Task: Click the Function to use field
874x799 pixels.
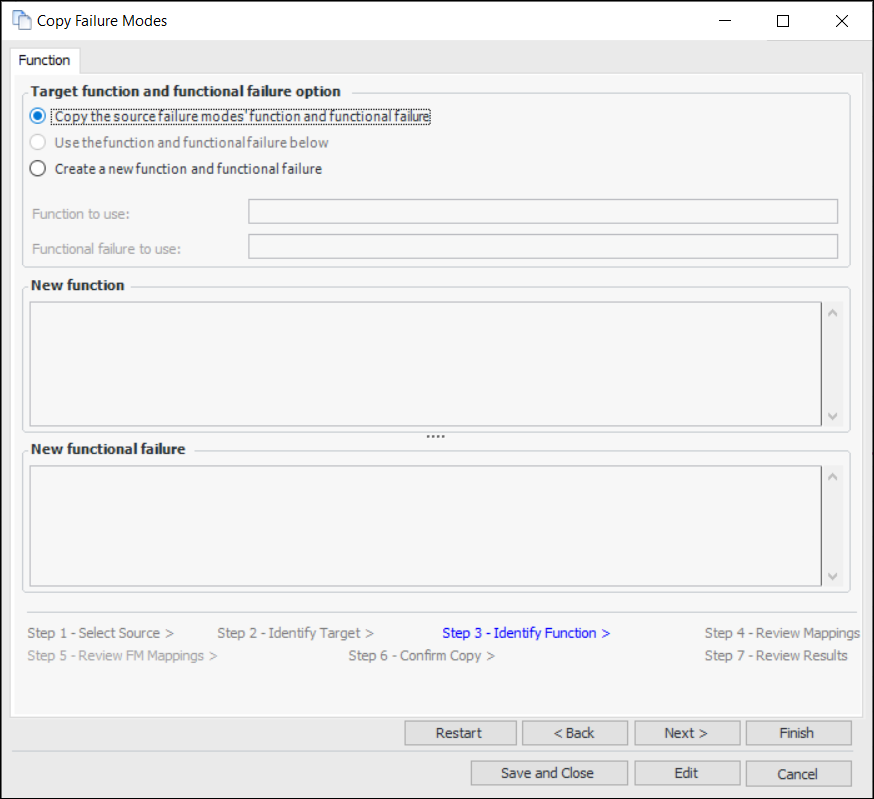Action: 543,211
